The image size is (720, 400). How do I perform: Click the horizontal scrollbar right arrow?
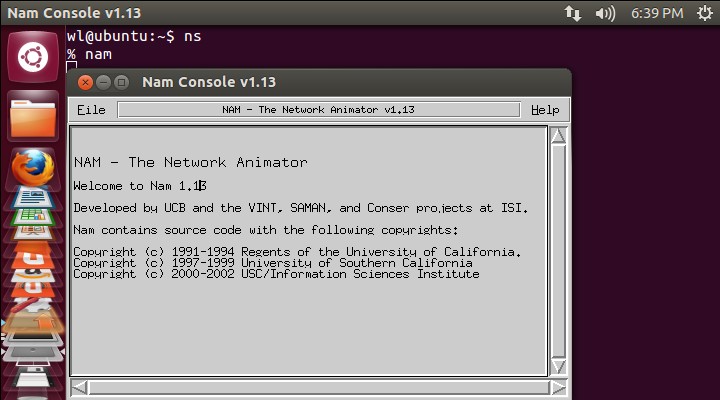point(558,388)
